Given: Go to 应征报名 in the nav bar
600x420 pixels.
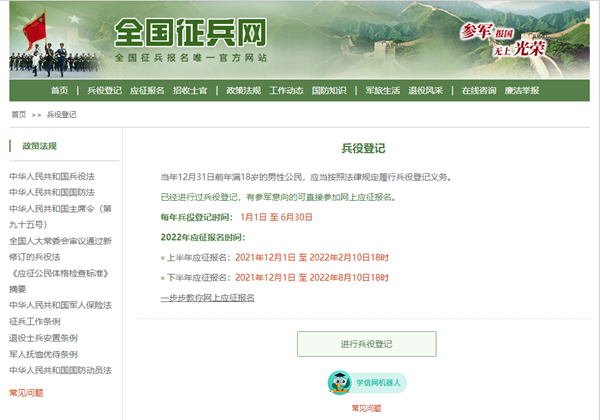Looking at the screenshot, I should (147, 91).
